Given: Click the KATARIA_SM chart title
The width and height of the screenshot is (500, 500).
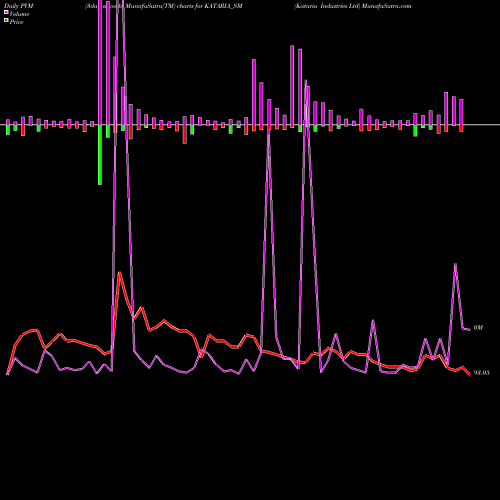Looking at the screenshot, I should (164, 6).
